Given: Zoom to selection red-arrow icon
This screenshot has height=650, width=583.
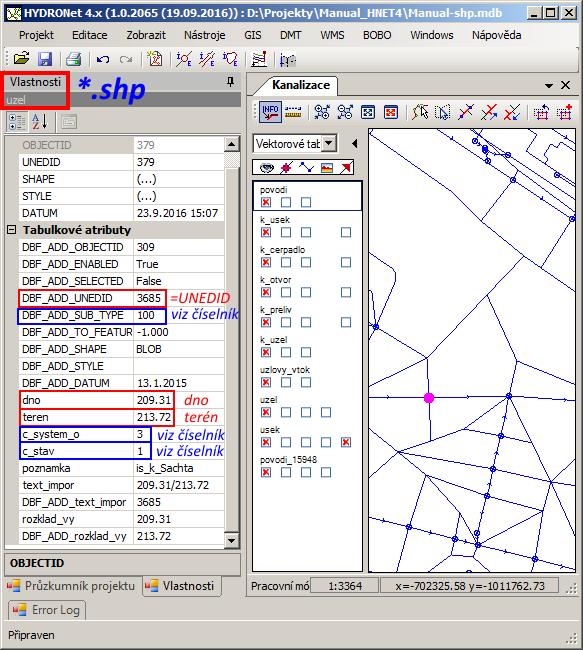Looking at the screenshot, I should click(391, 112).
